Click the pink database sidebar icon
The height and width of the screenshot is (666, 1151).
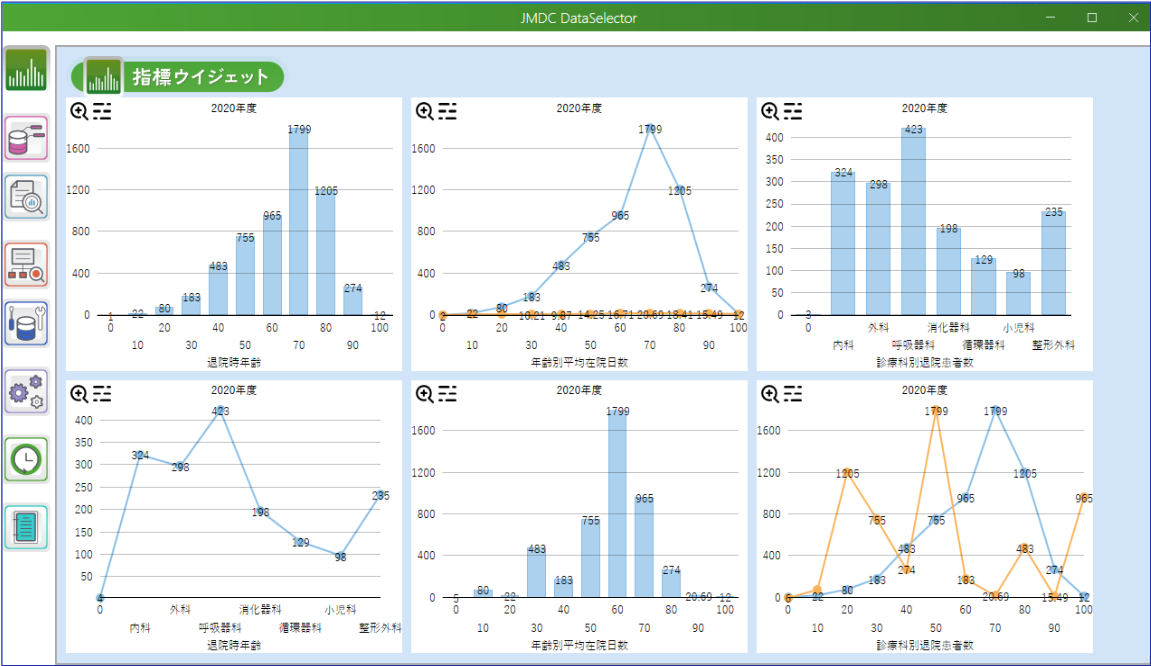(27, 138)
